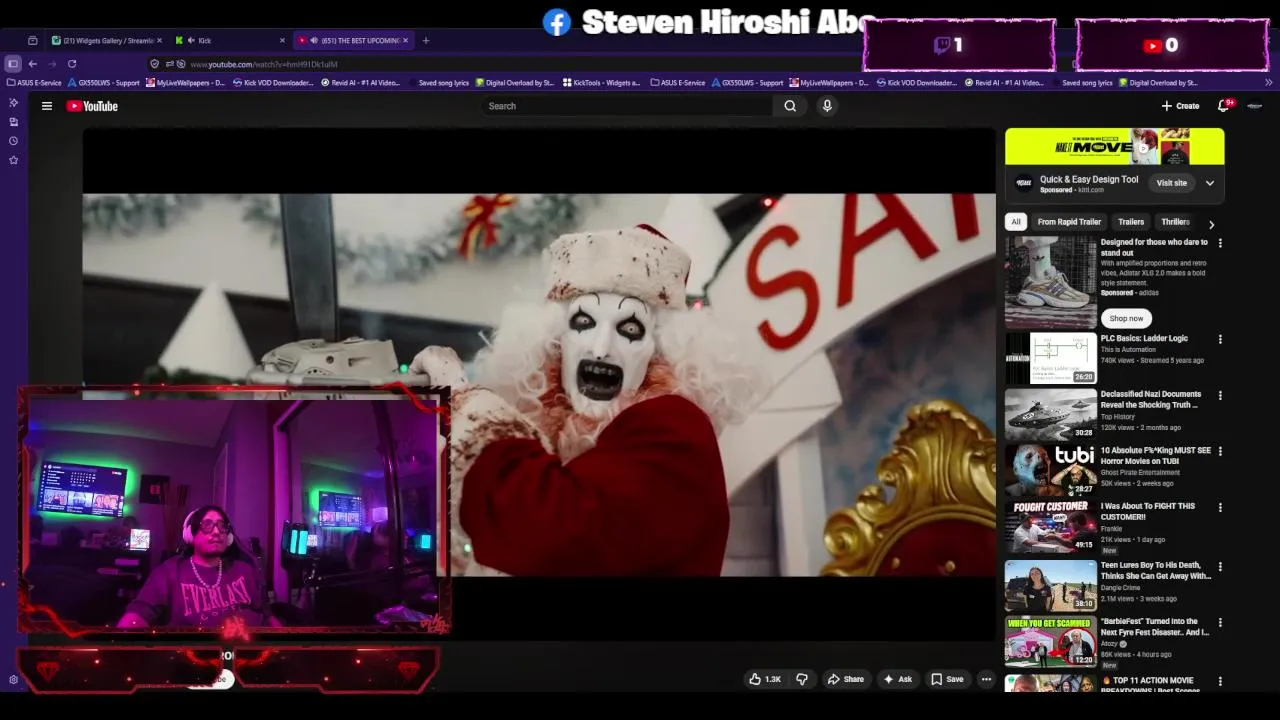Reload the current page
1280x720 pixels.
click(x=72, y=64)
